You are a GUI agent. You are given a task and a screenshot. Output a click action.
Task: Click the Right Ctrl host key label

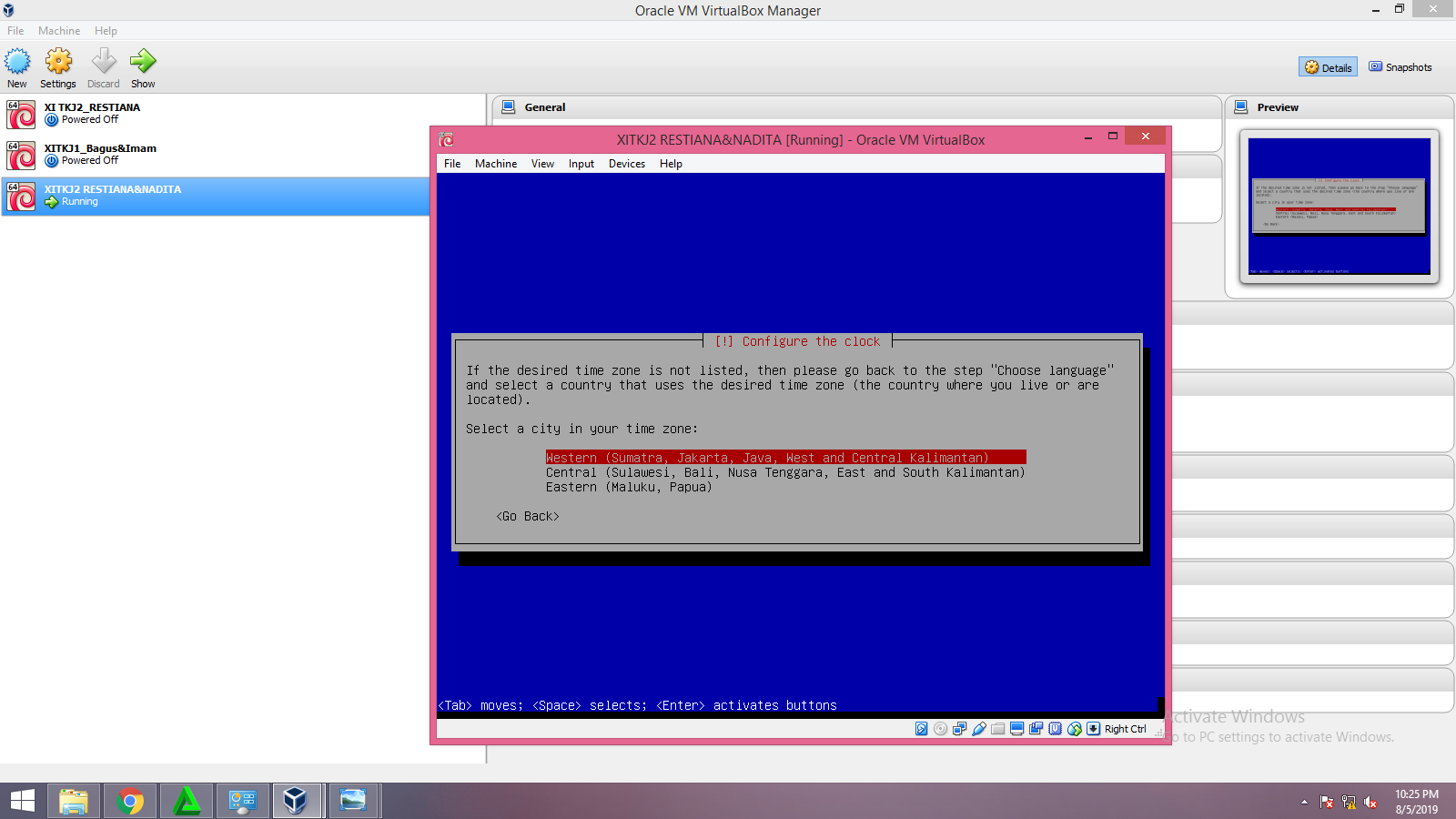tap(1126, 729)
